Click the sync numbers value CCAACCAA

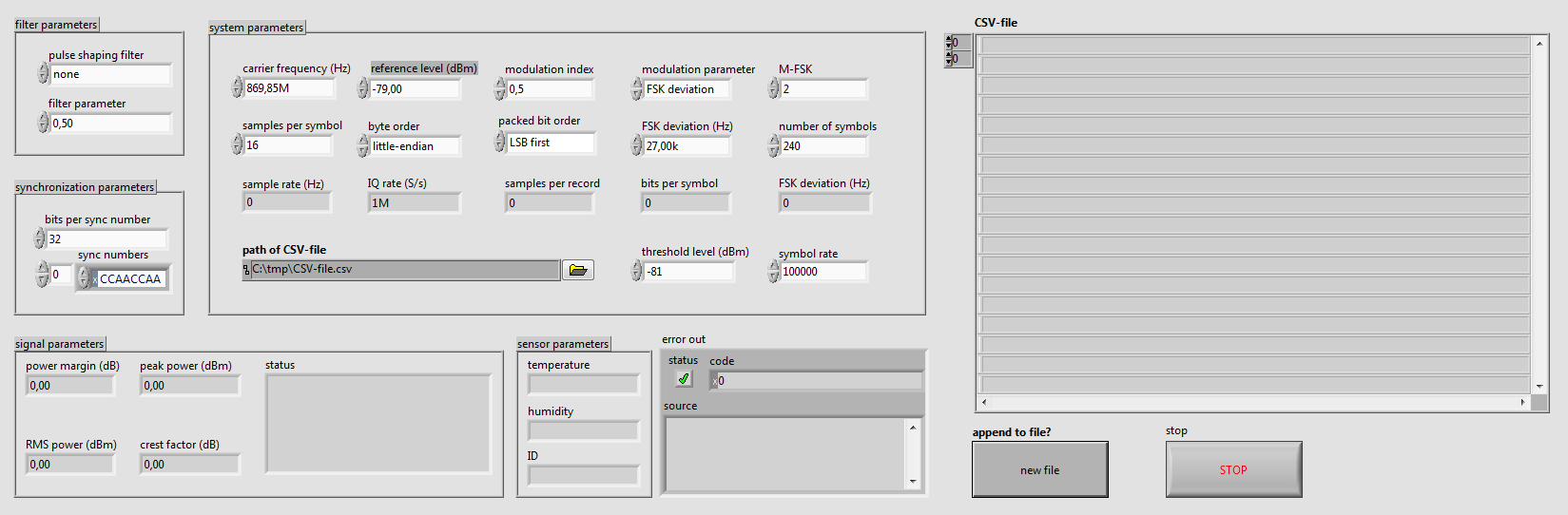coord(131,278)
